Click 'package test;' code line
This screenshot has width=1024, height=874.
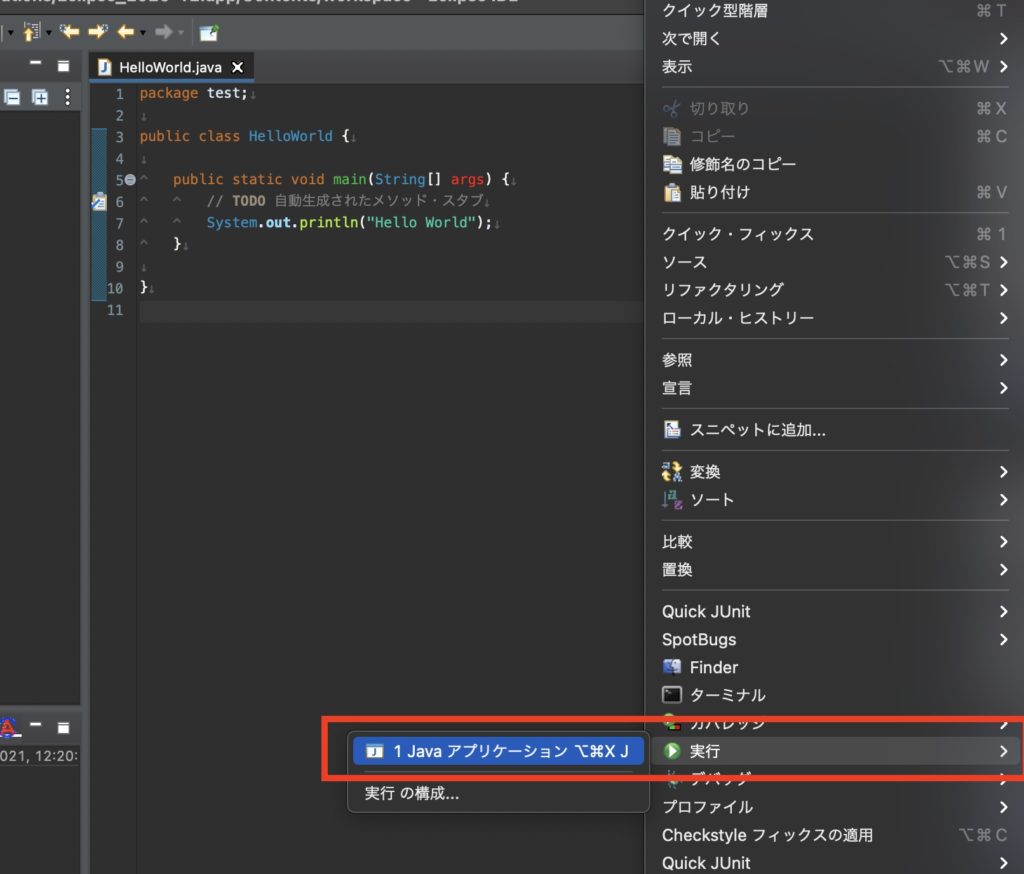click(x=193, y=93)
